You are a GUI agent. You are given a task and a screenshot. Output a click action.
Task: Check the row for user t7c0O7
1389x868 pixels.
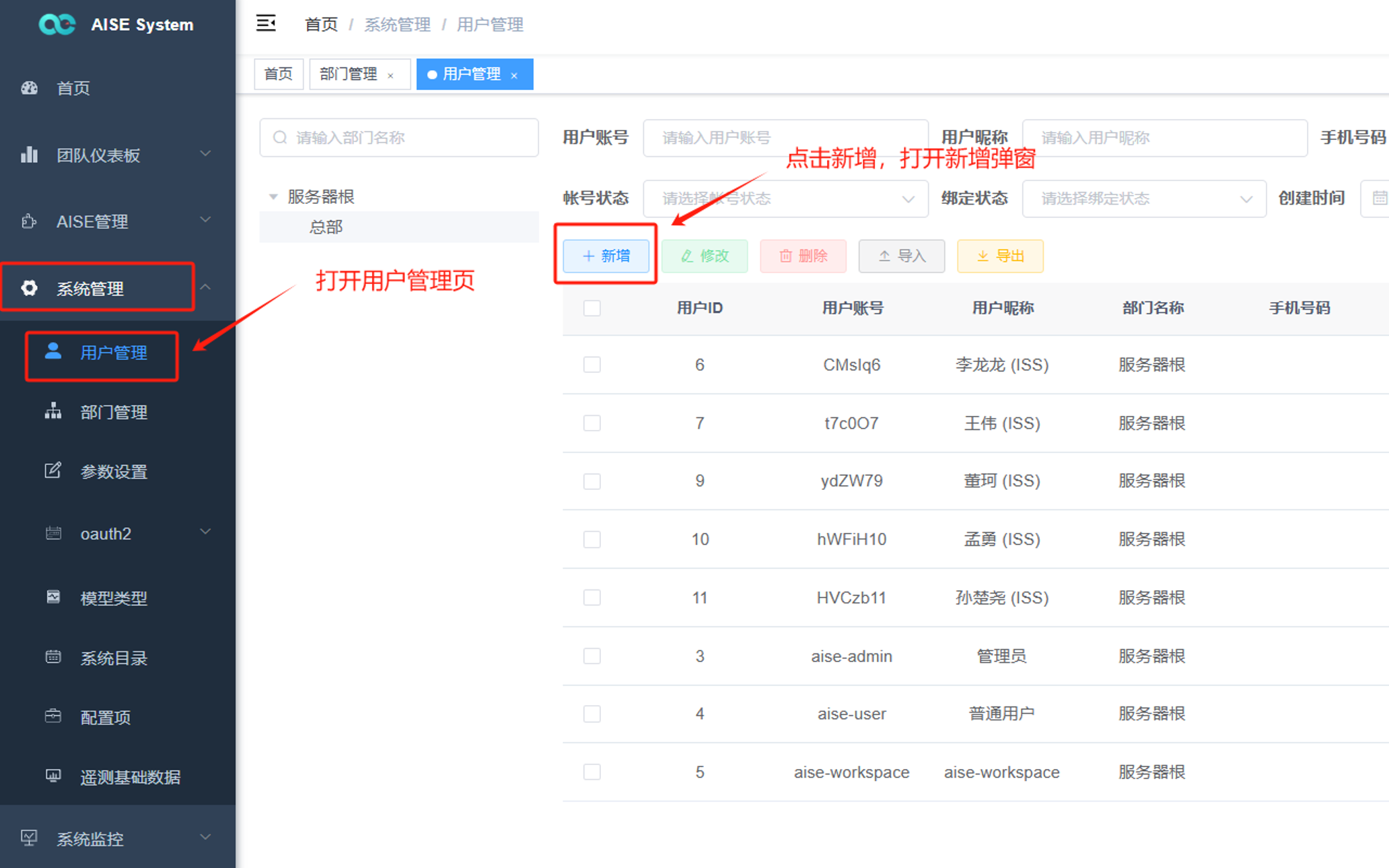click(x=592, y=423)
